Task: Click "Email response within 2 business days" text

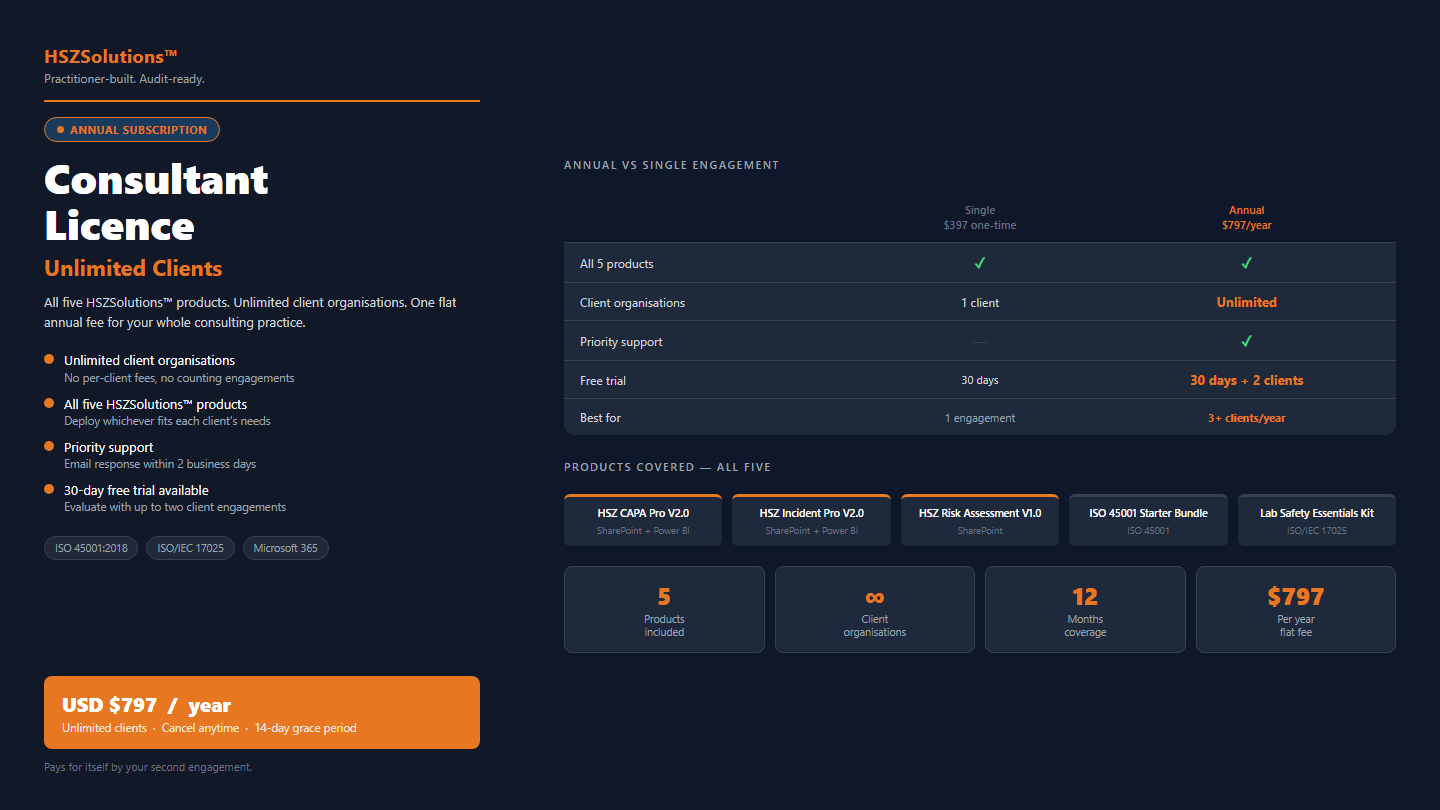Action: tap(160, 464)
